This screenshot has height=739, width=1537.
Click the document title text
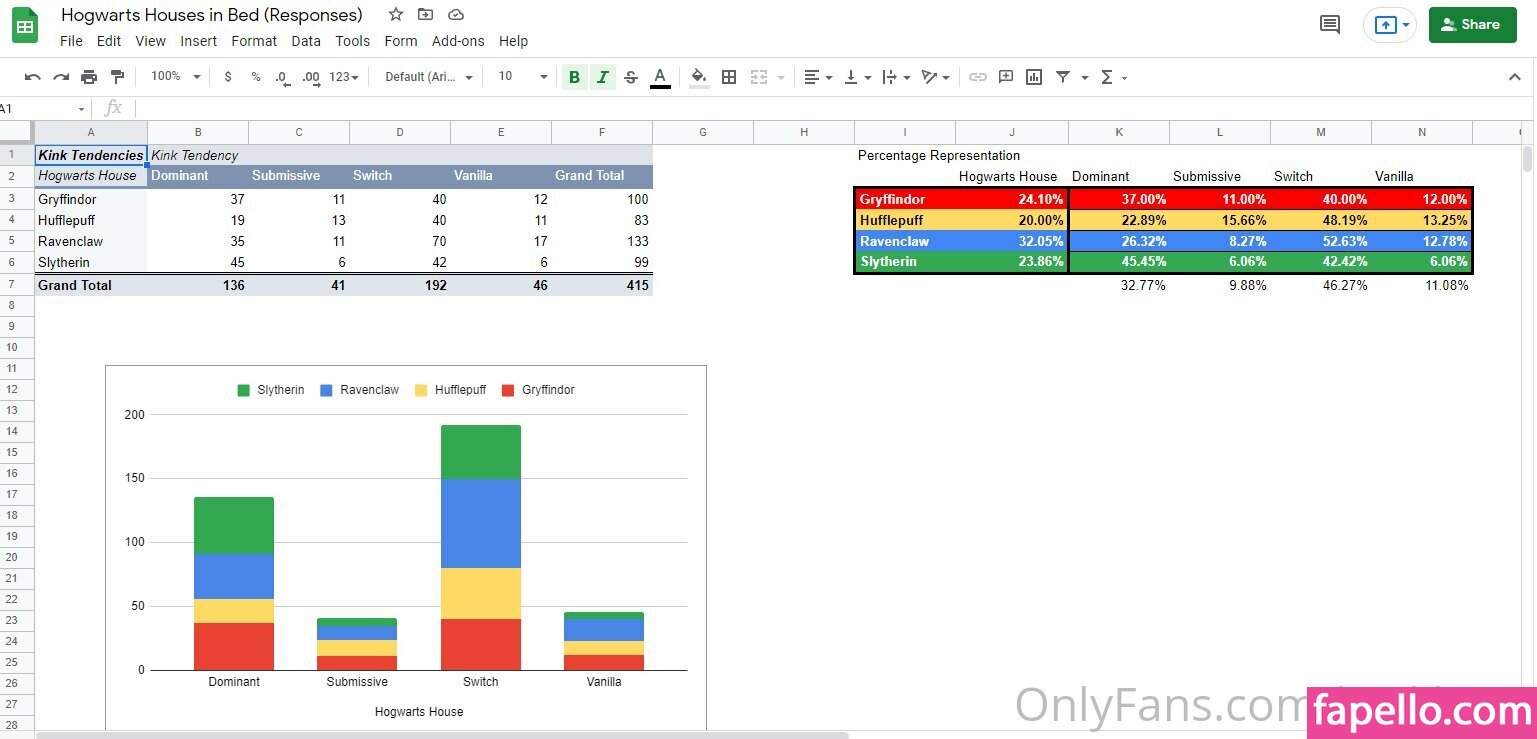coord(212,15)
